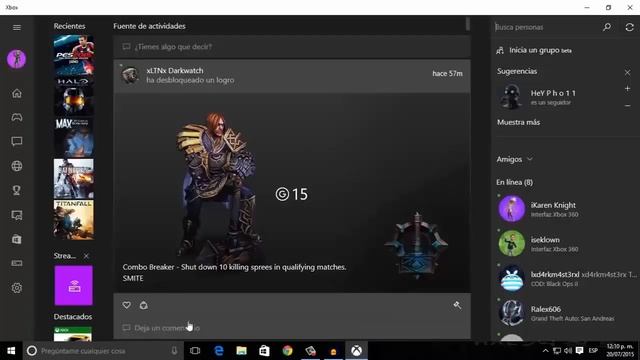Expand the Amigos dropdown filter
Viewport: 640px width, 360px height.
515,159
